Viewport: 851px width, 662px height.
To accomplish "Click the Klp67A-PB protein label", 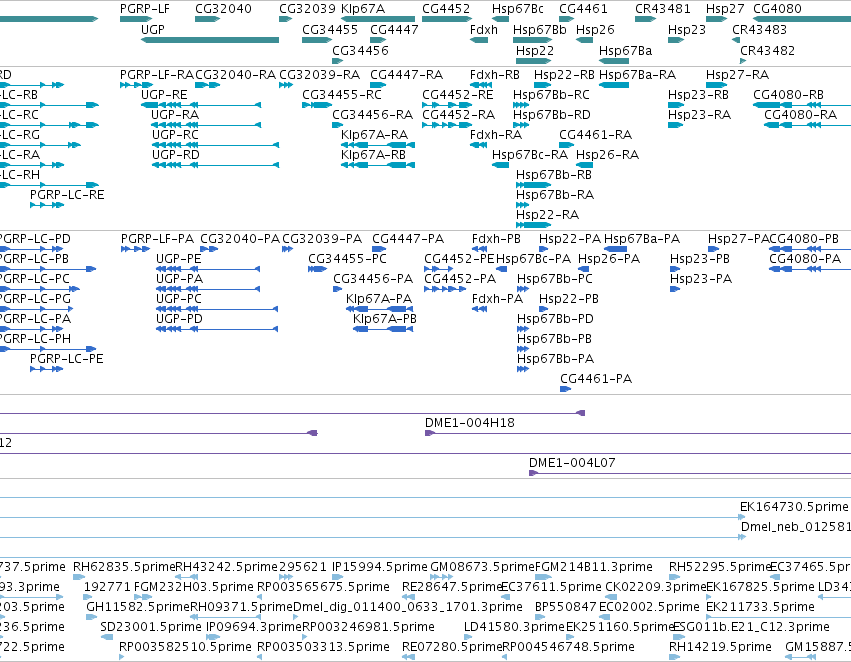I will pos(385,319).
